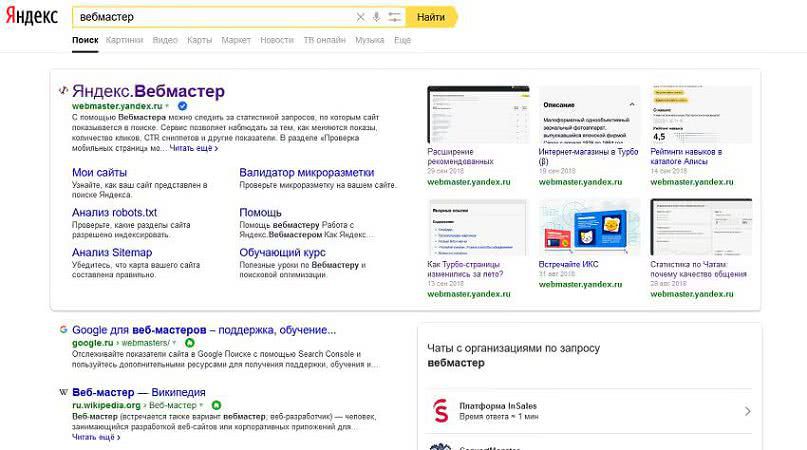Open thumbnail above Как Турбо-страницы изменились
Image resolution: width=807 pixels, height=450 pixels.
tap(478, 227)
